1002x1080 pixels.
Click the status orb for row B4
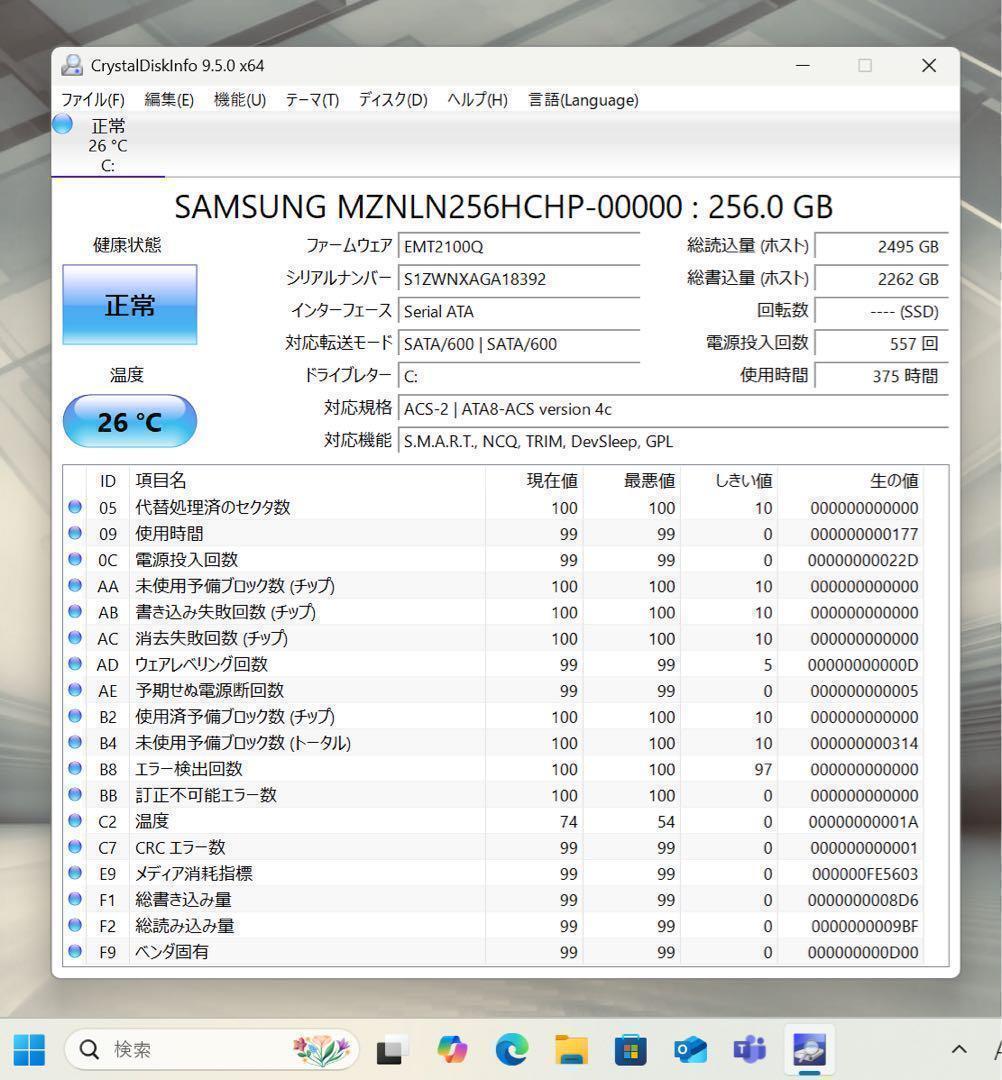[x=75, y=742]
